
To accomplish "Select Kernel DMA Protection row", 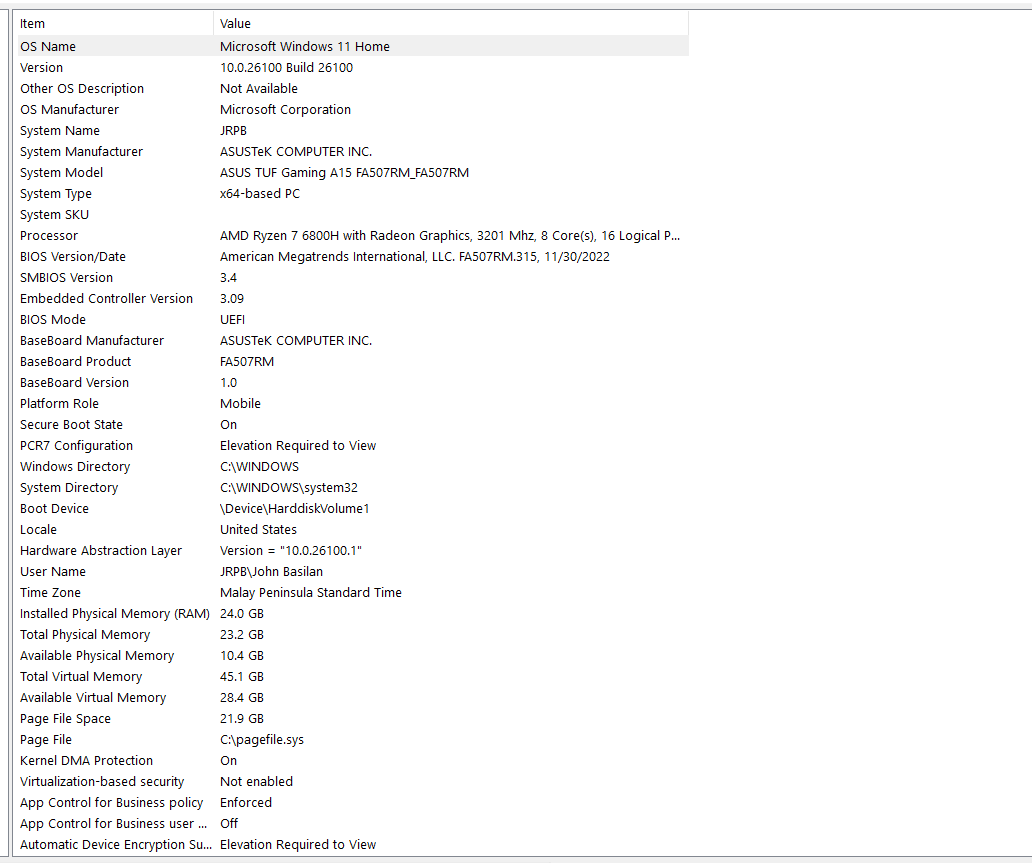I will pos(351,761).
